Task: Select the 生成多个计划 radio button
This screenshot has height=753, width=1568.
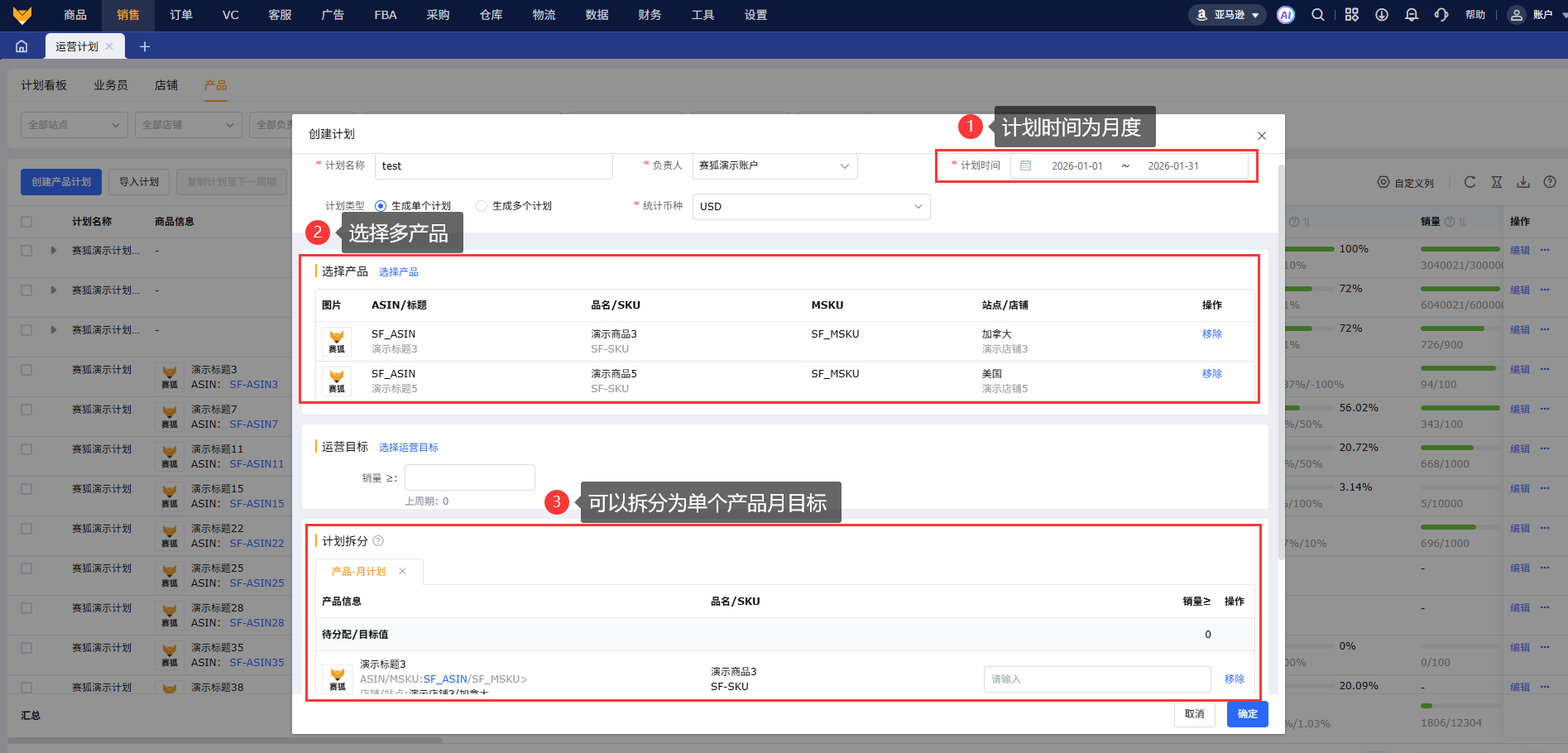Action: point(482,206)
